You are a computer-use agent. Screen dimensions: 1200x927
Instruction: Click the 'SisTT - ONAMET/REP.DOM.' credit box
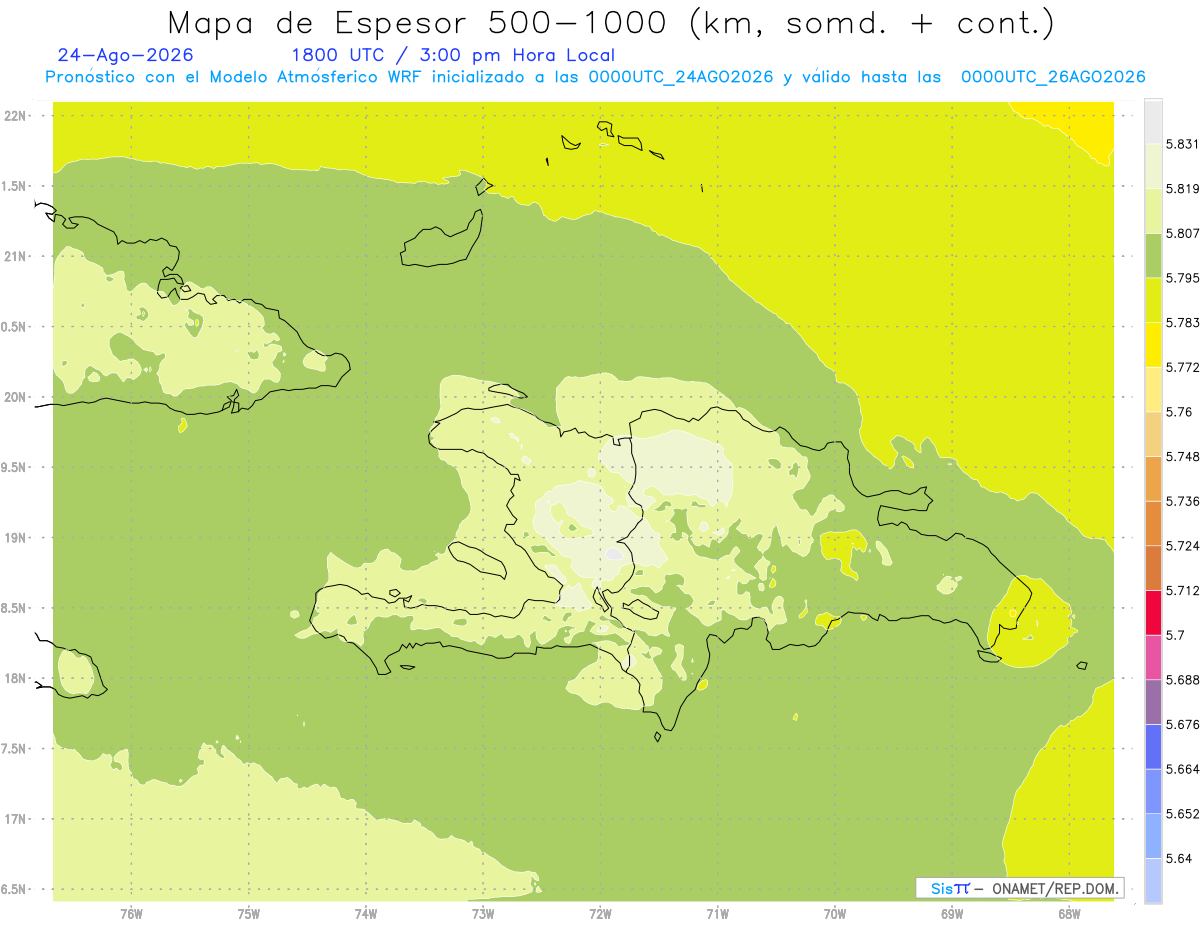click(x=1019, y=888)
